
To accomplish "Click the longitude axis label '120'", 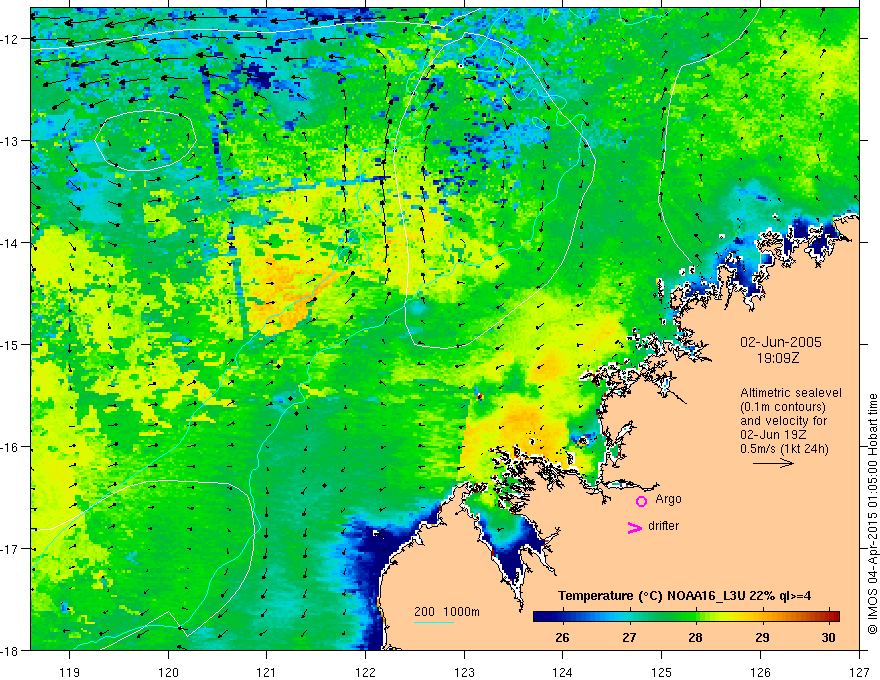I will click(168, 672).
